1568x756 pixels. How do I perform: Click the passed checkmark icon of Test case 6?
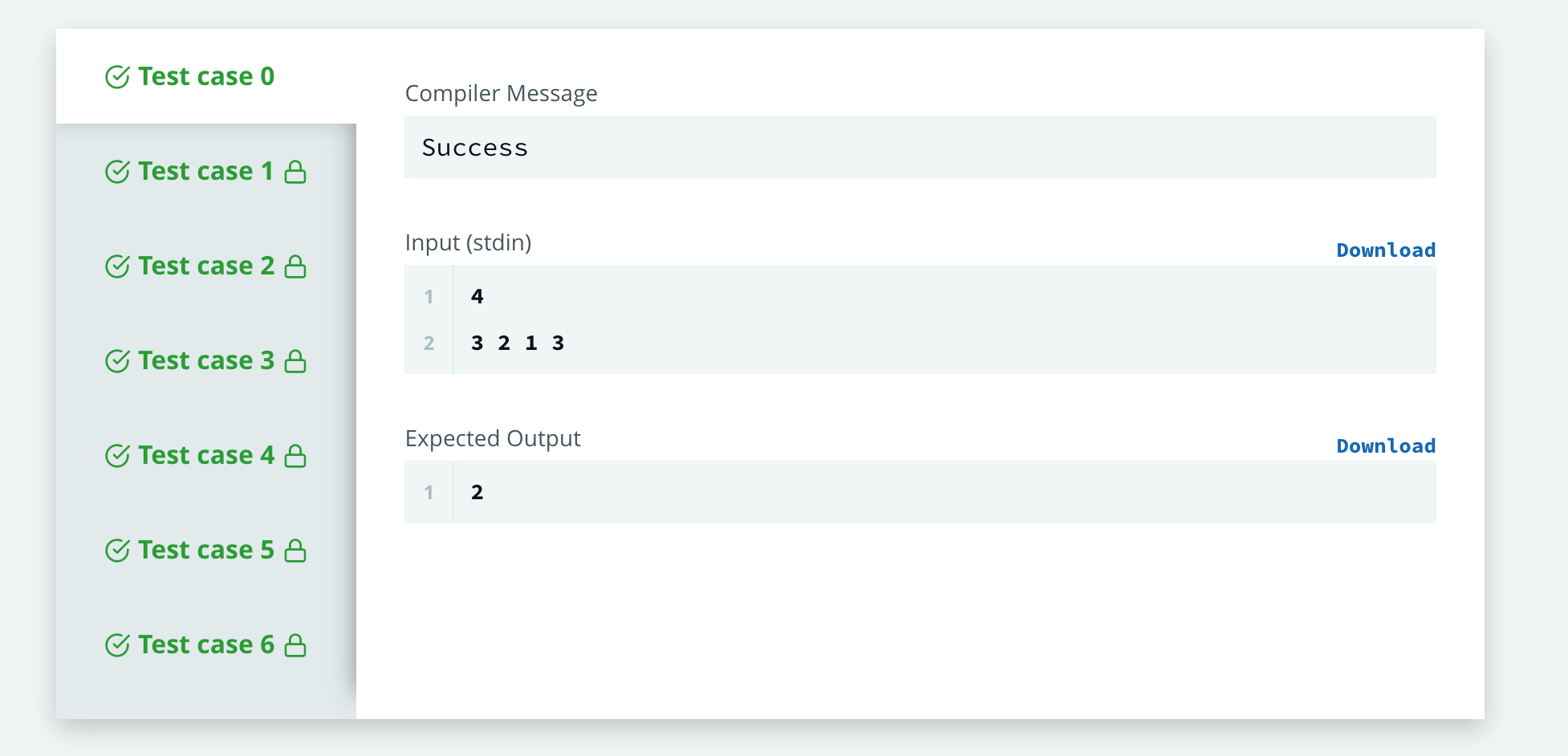pyautogui.click(x=117, y=645)
